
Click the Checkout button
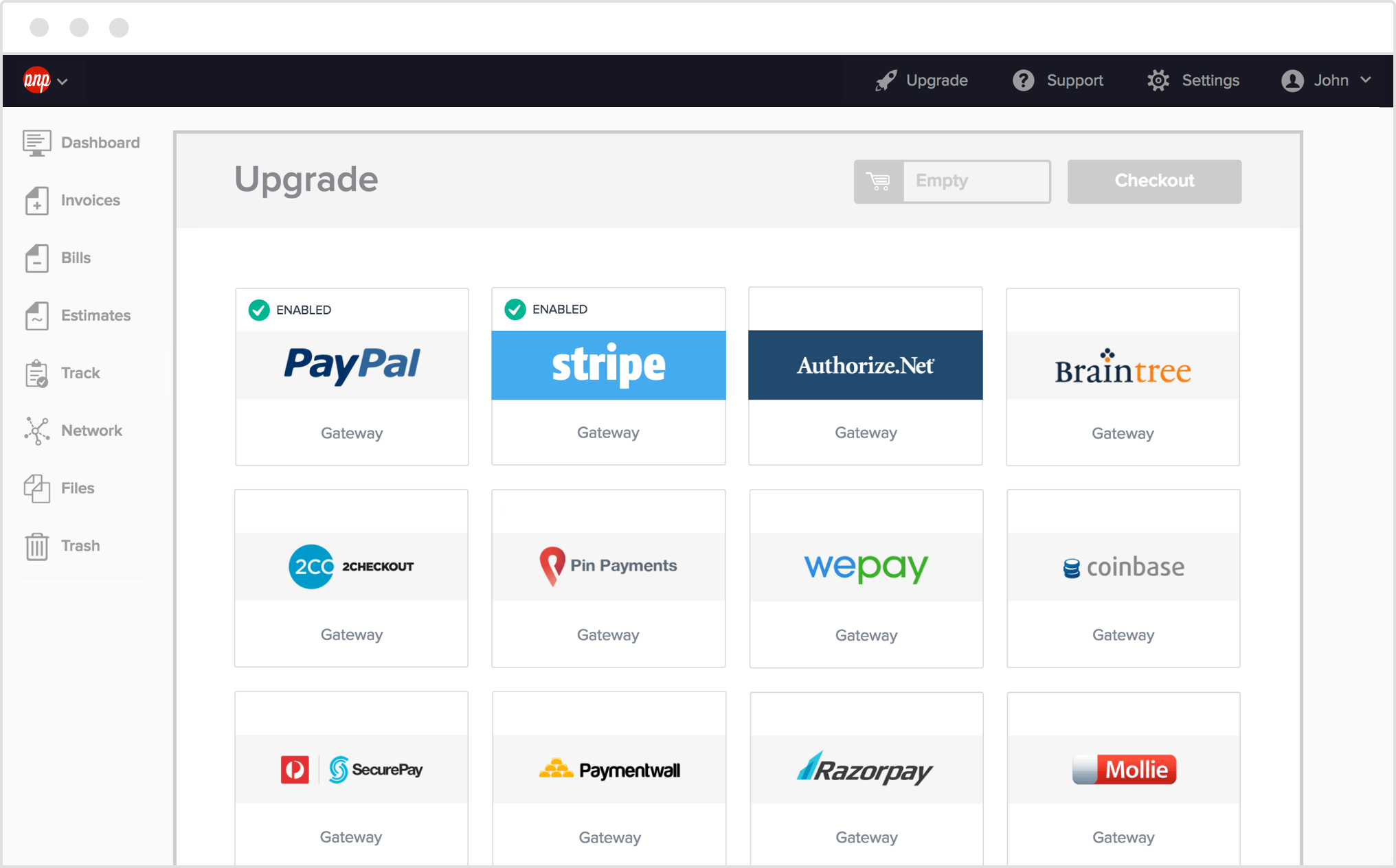click(1153, 181)
